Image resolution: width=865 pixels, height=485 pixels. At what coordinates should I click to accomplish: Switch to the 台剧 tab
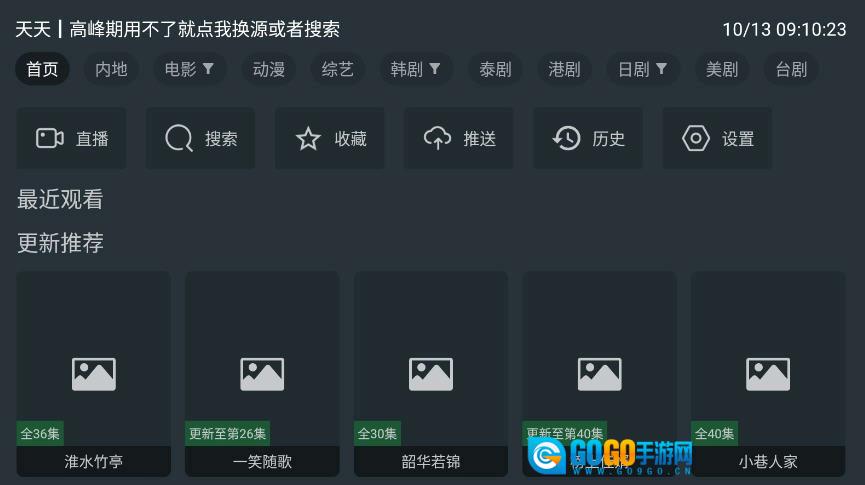coord(791,69)
